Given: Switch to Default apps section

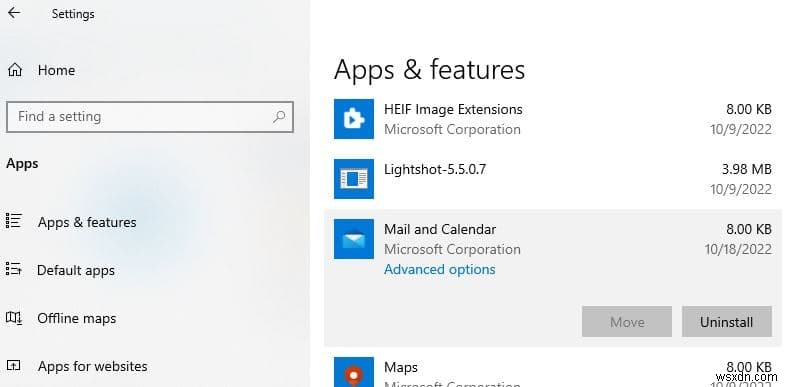Looking at the screenshot, I should [76, 270].
